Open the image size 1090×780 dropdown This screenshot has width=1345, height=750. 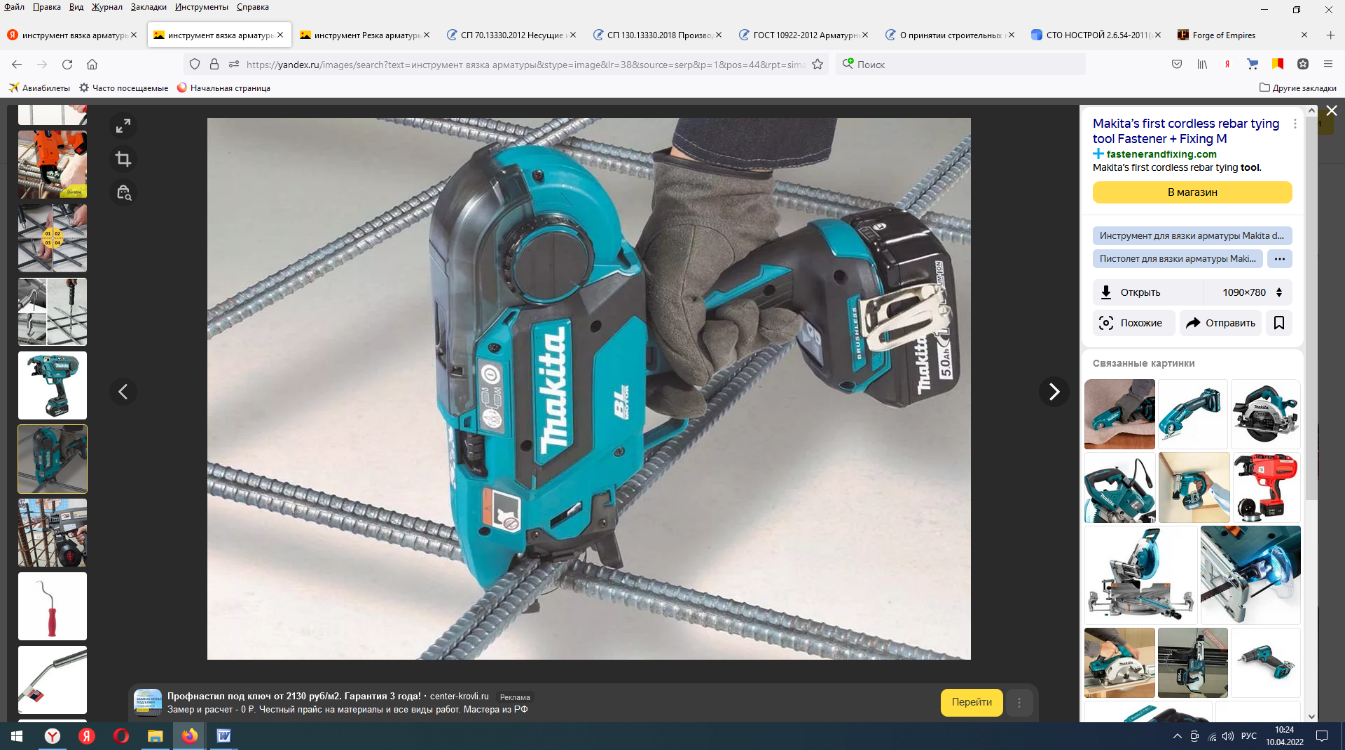pos(1248,292)
